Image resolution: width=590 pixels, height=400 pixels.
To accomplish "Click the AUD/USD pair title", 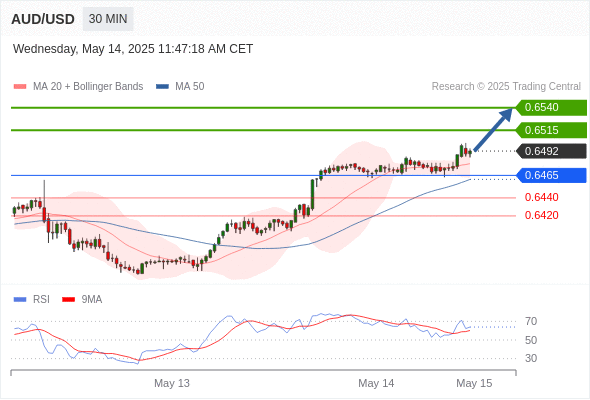I will coord(43,19).
